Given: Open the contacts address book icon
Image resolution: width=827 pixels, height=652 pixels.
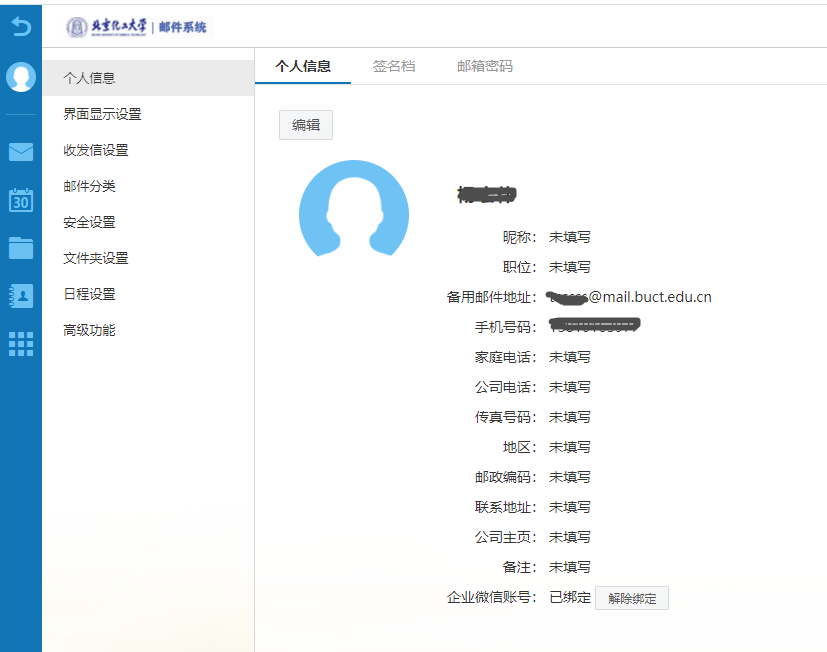Looking at the screenshot, I should tap(21, 295).
